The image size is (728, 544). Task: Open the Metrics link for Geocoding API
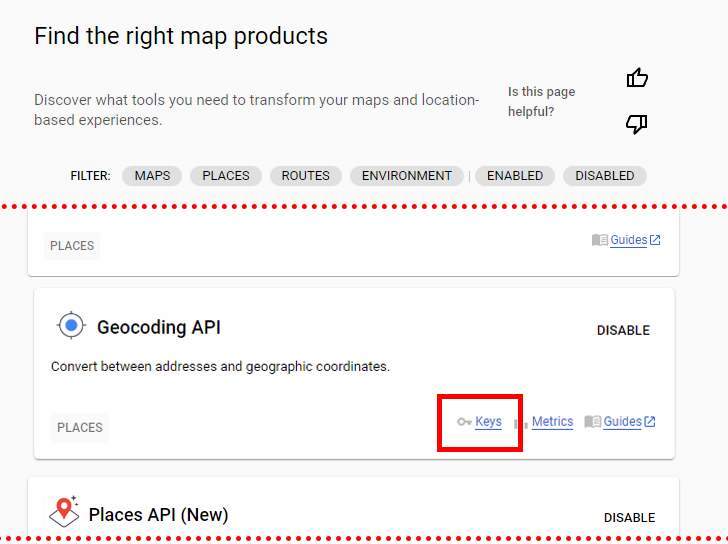pyautogui.click(x=552, y=422)
